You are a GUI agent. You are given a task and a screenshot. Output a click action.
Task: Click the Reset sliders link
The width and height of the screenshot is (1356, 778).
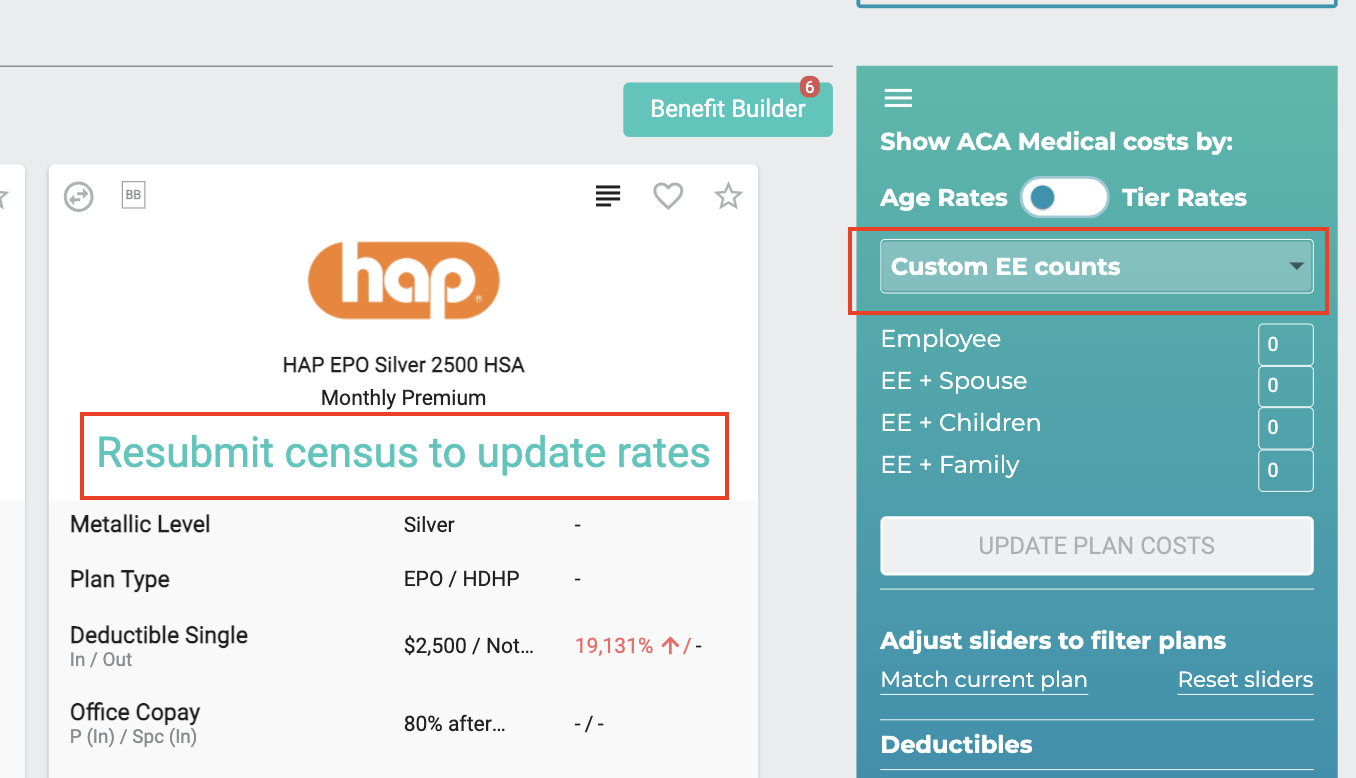(1245, 680)
